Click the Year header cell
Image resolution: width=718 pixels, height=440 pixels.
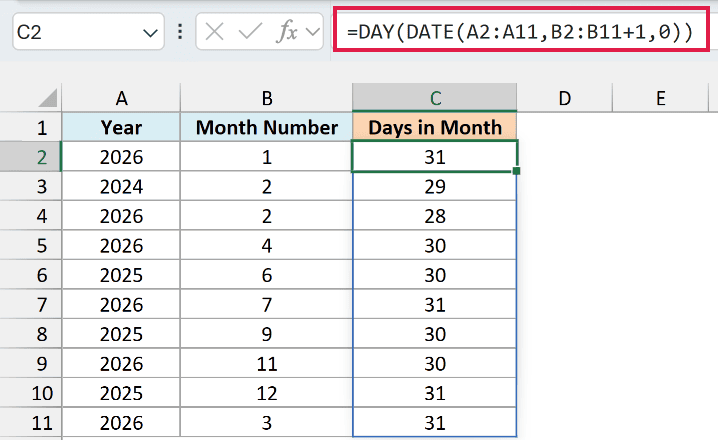(121, 127)
